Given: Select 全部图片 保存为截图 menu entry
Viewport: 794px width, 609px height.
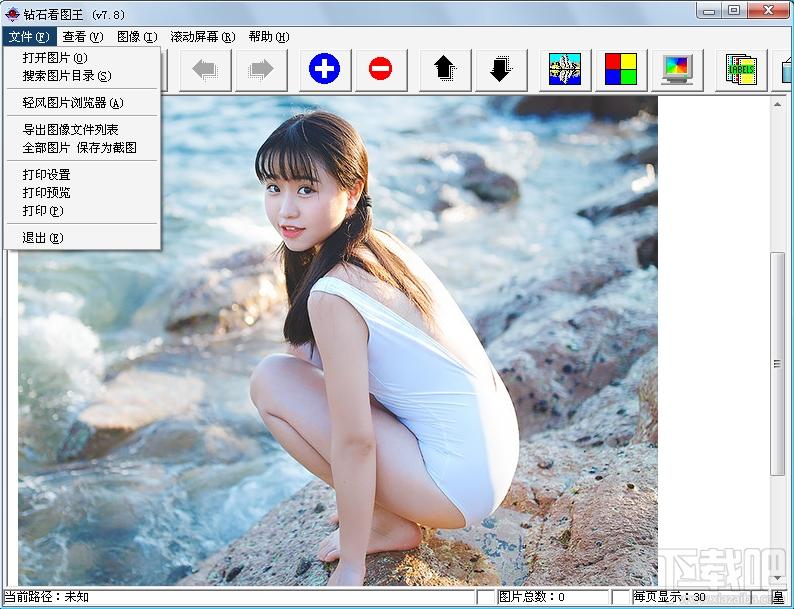Looking at the screenshot, I should (x=82, y=148).
